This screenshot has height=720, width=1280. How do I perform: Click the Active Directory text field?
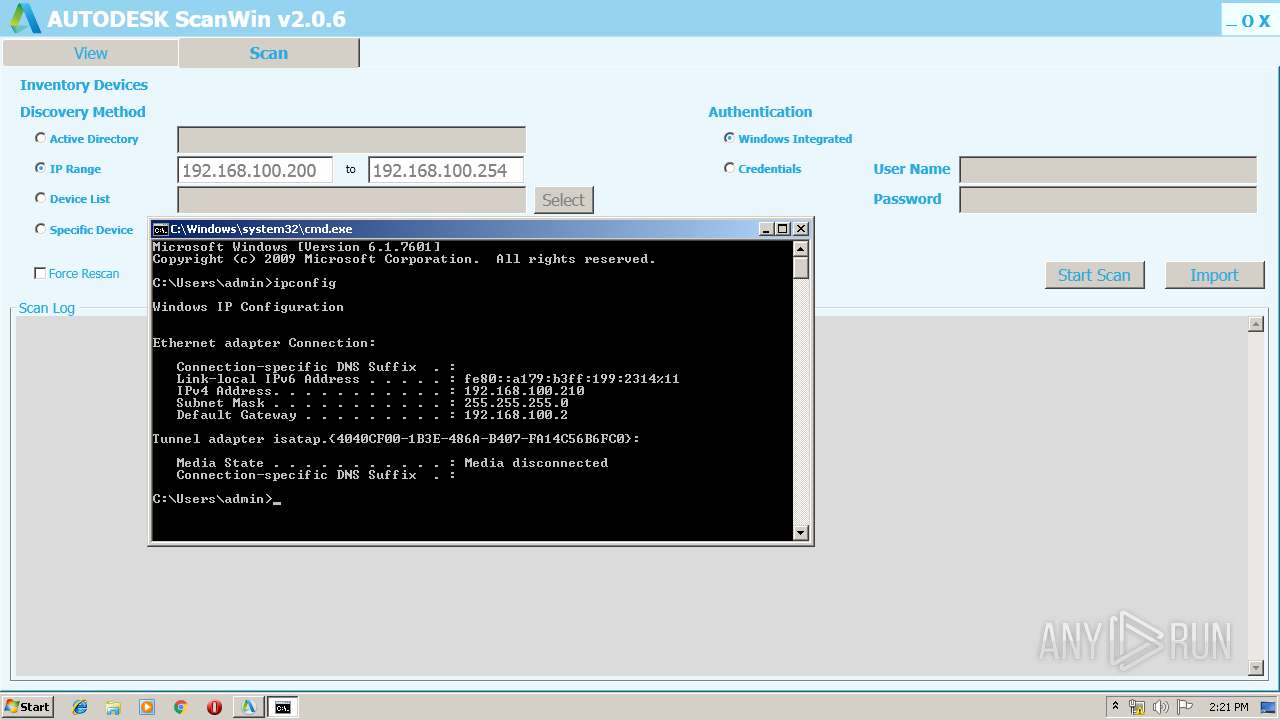(x=351, y=140)
